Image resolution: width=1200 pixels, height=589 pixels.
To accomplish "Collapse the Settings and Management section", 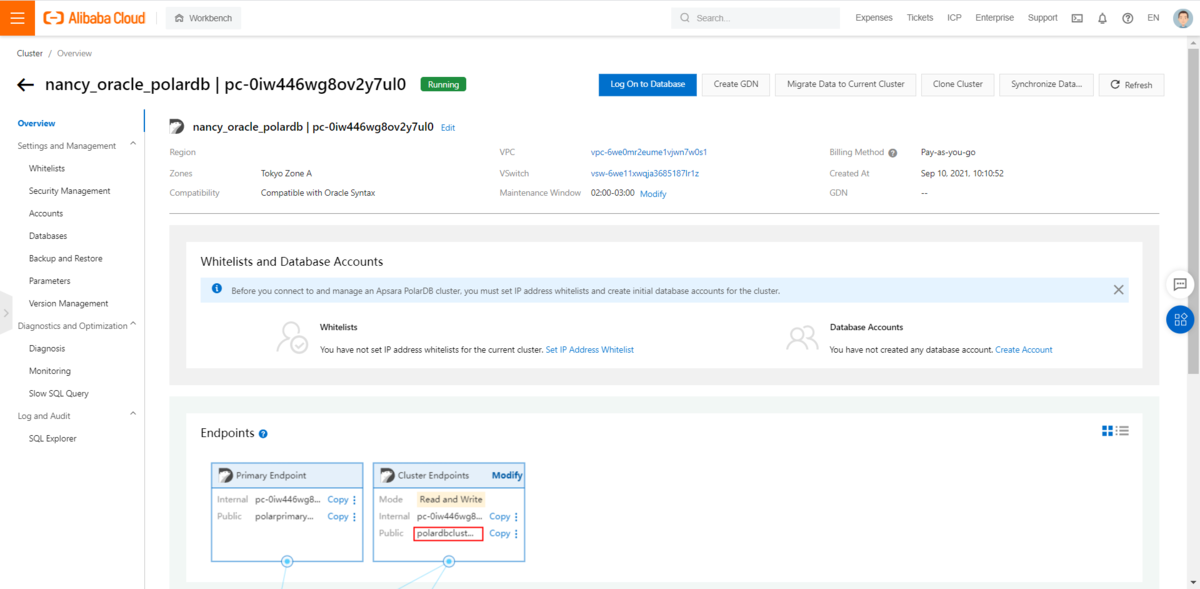I will point(133,145).
